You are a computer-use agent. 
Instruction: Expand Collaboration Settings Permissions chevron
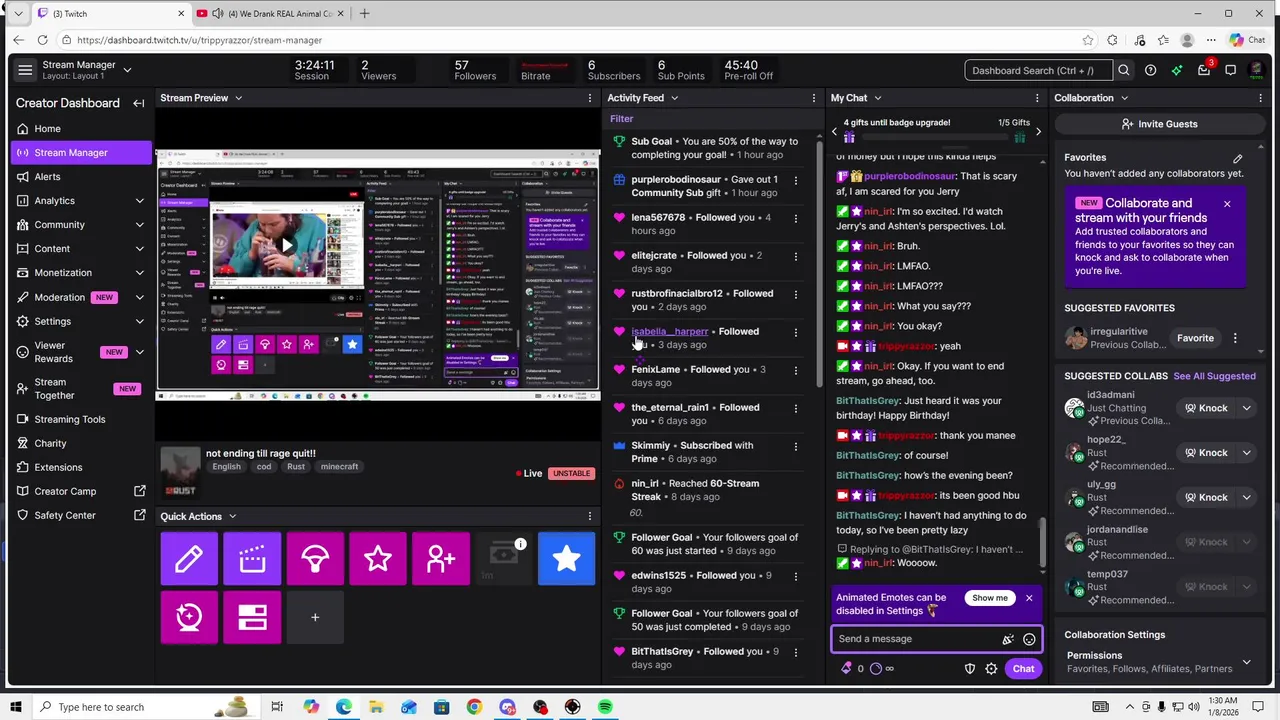[x=1246, y=662]
